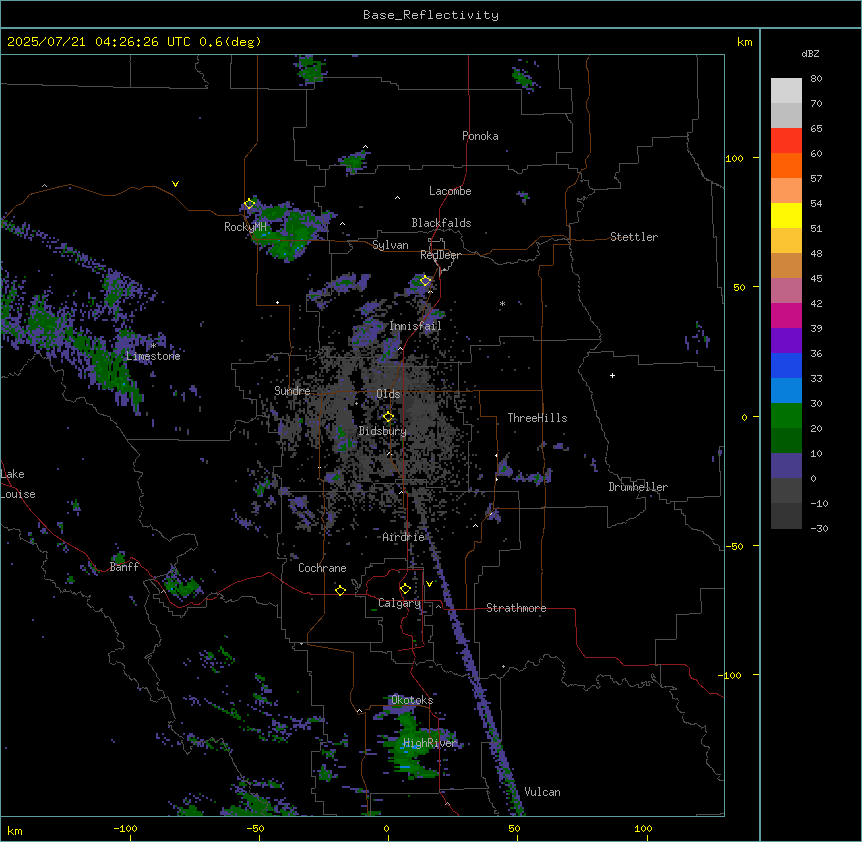Select the magenta 39-42 dBZ legend swatch
862x842 pixels.
point(786,315)
